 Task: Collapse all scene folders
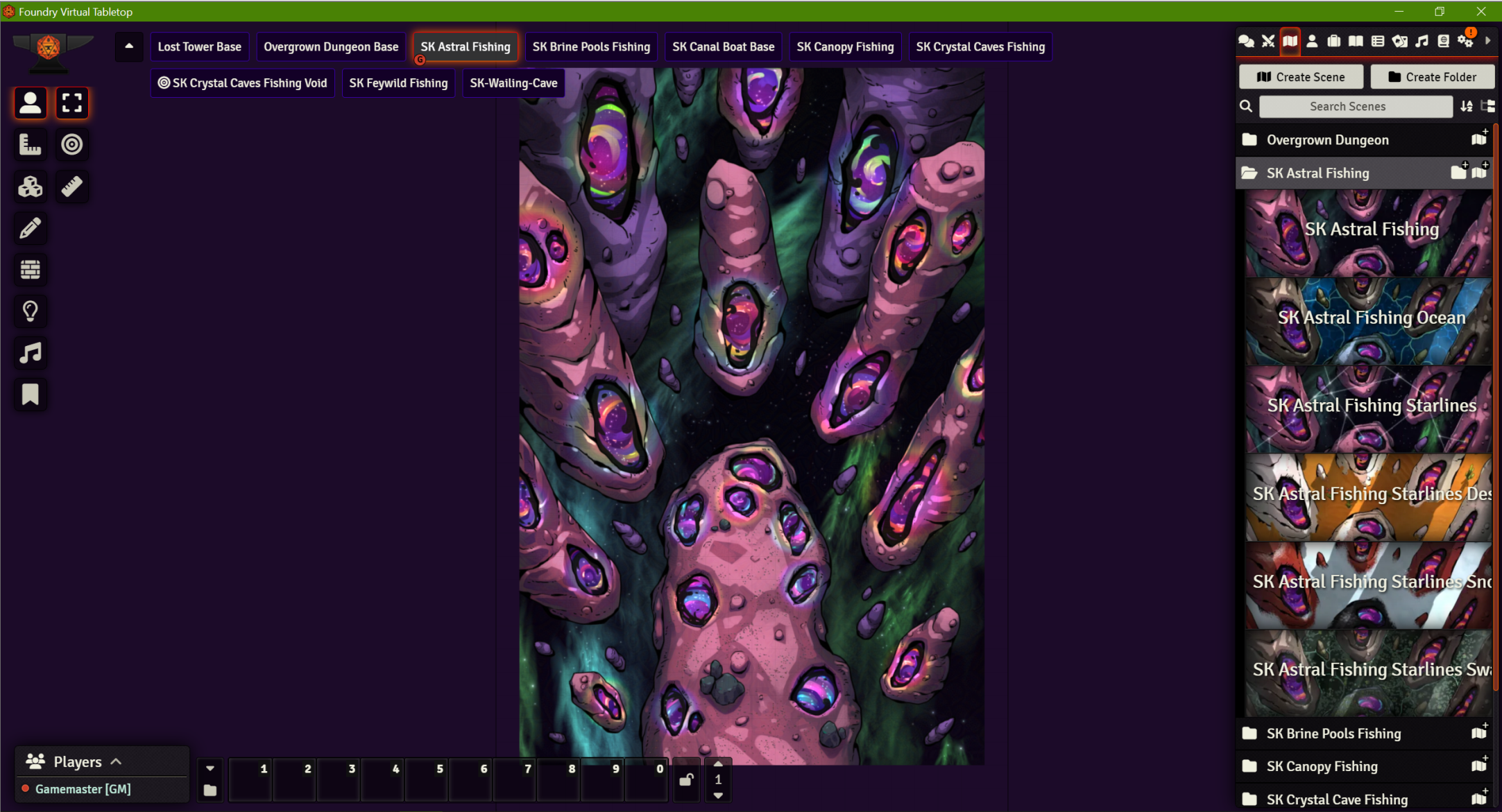[1488, 106]
